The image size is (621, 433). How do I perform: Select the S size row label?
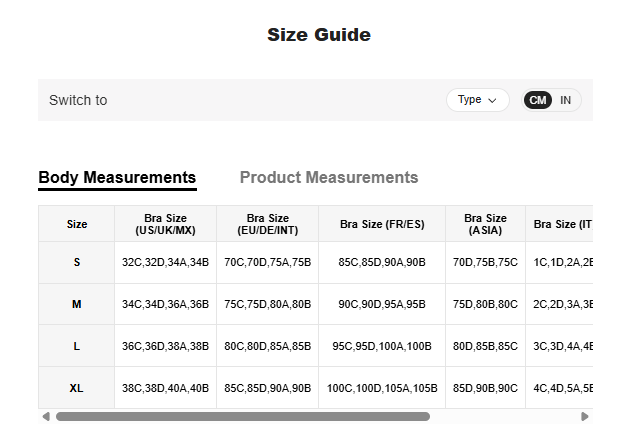[x=77, y=262]
